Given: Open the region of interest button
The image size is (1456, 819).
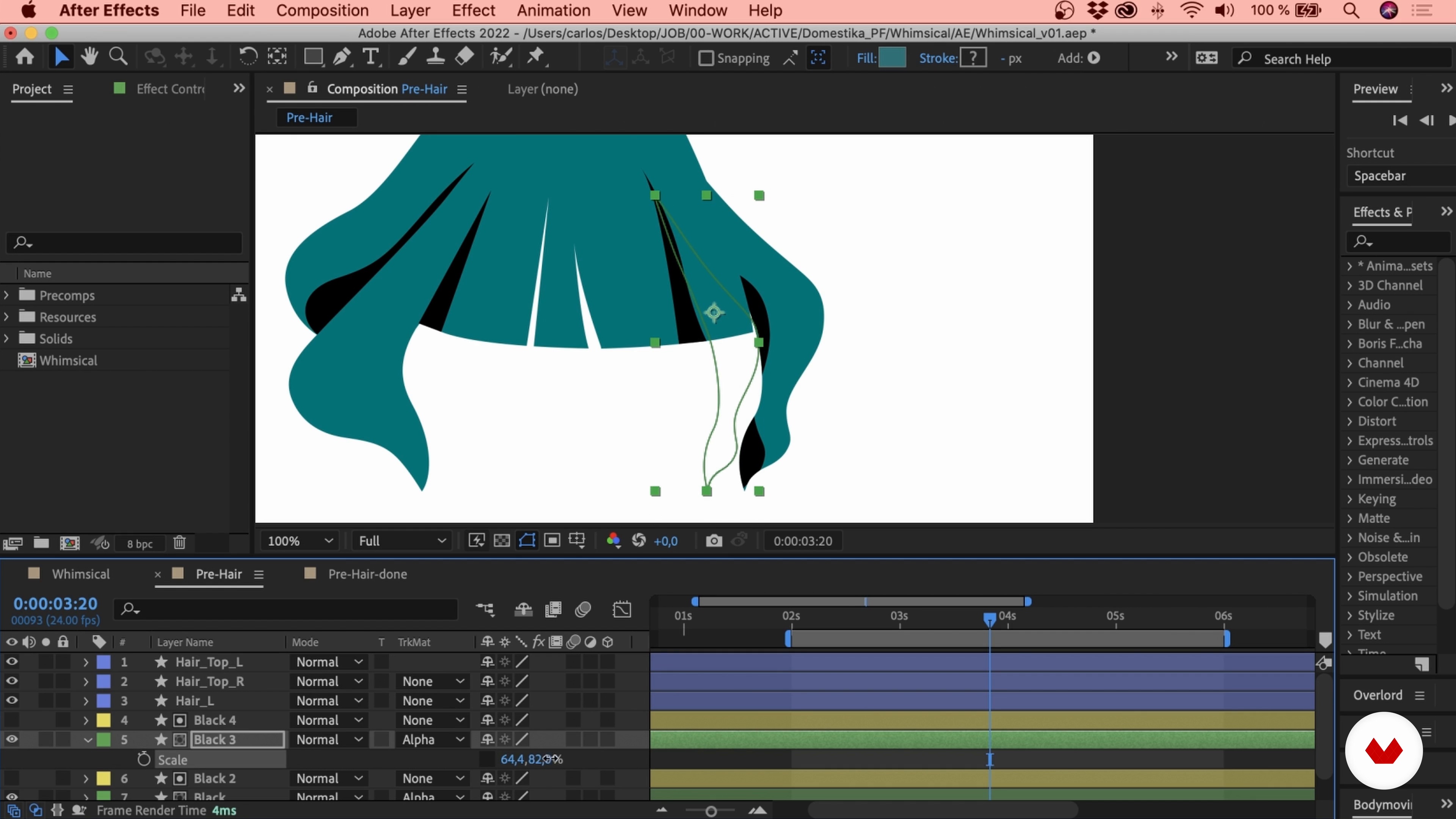Looking at the screenshot, I should [x=552, y=541].
